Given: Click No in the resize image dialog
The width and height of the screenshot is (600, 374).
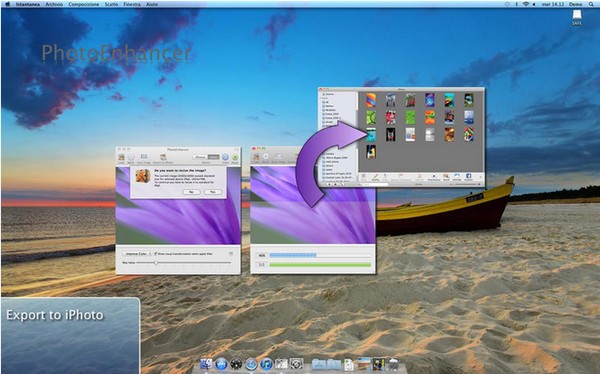Looking at the screenshot, I should pyautogui.click(x=191, y=192).
